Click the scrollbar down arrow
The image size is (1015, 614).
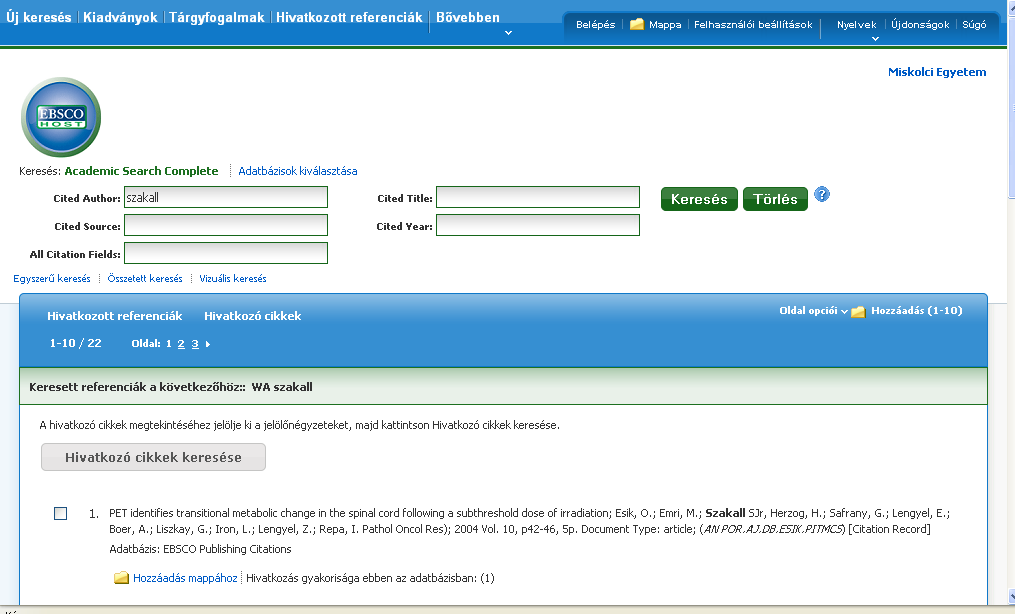point(1011,597)
